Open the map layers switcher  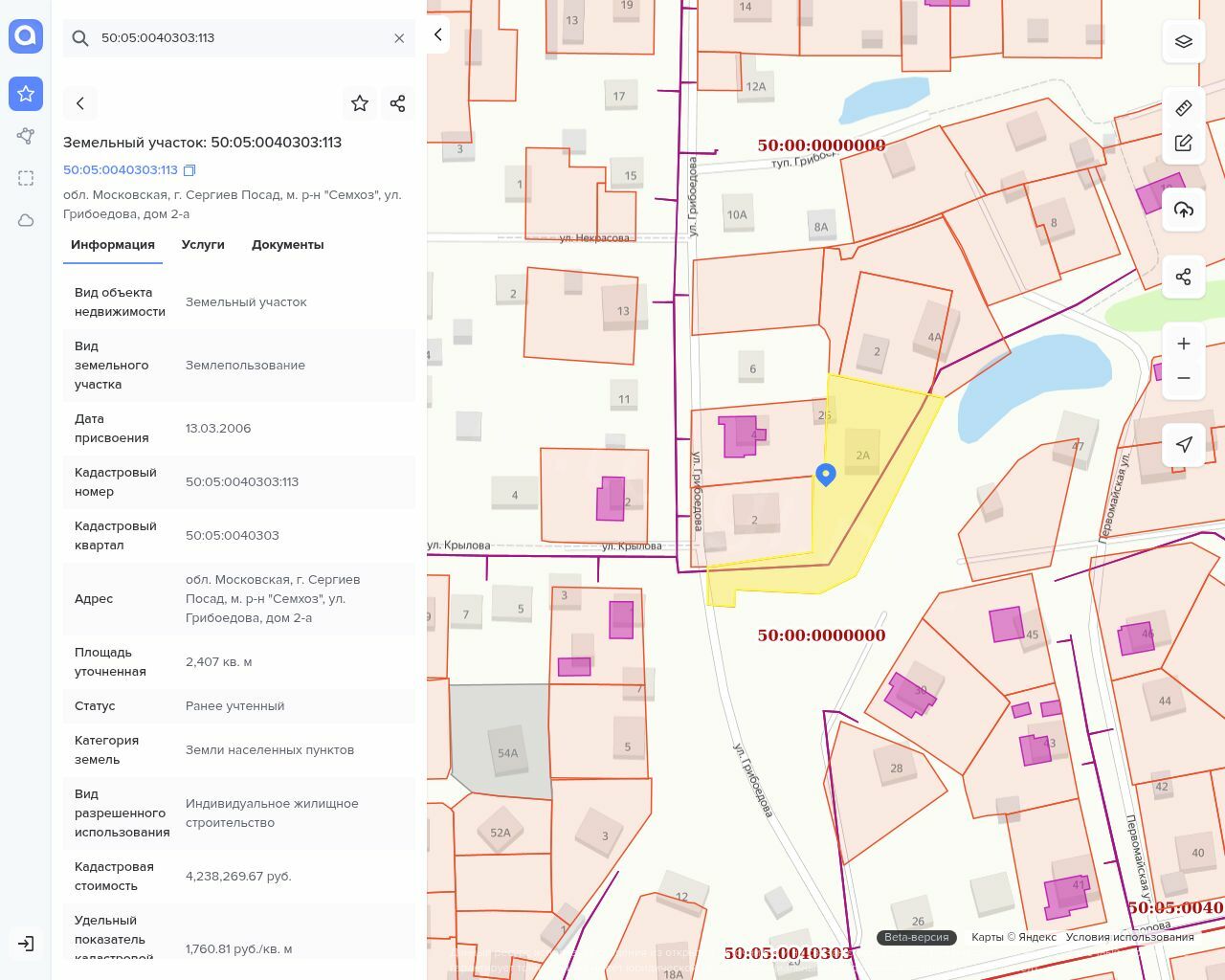[x=1184, y=41]
